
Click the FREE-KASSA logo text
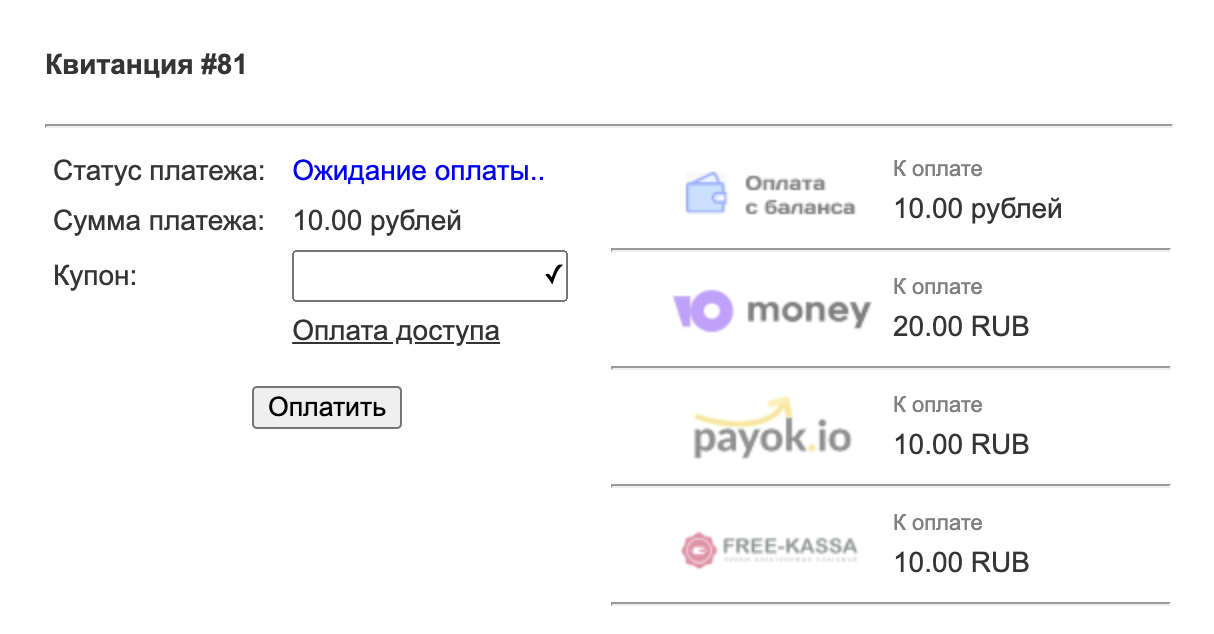coord(789,547)
